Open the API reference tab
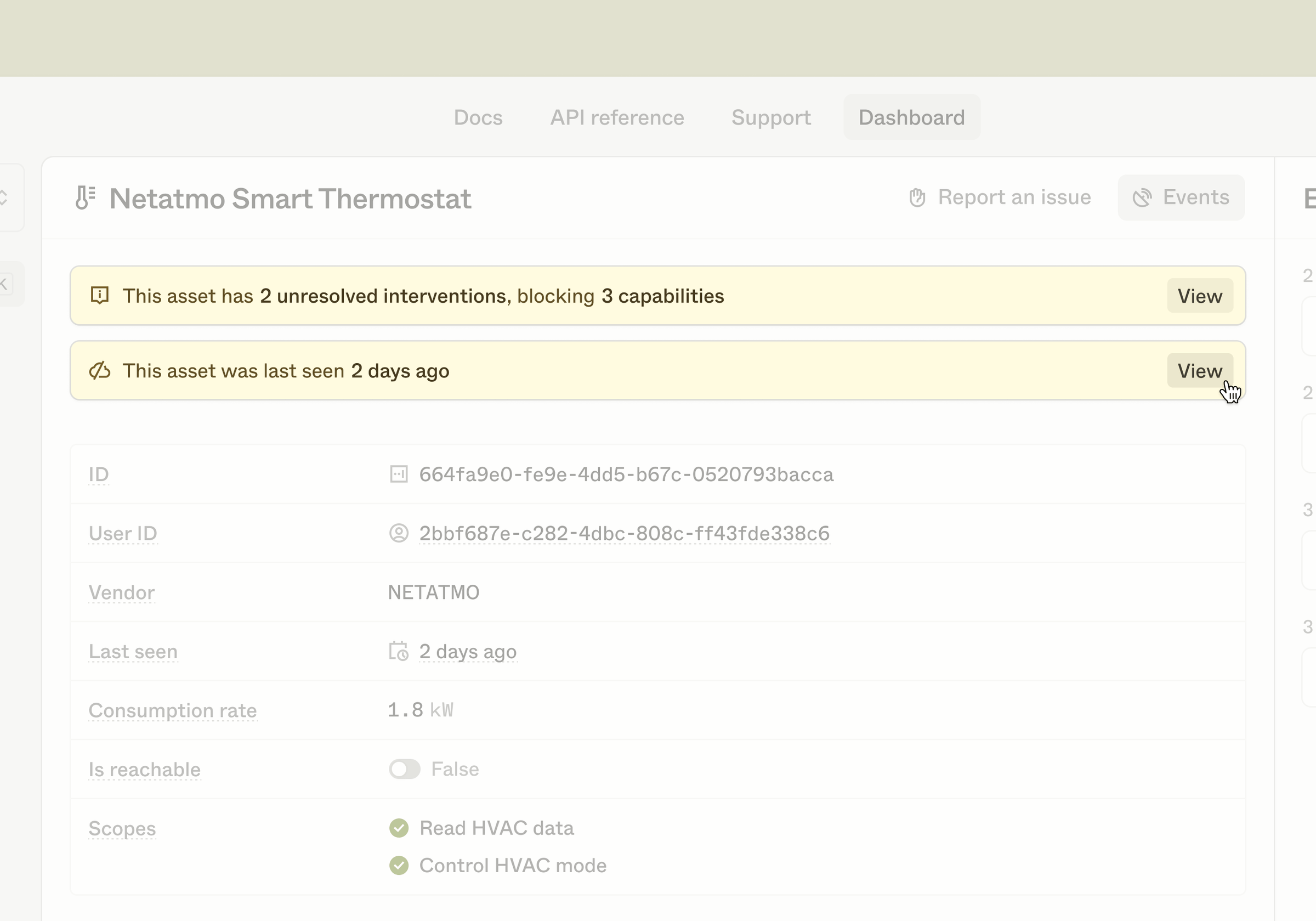Screen dimensions: 1316x921 pyautogui.click(x=617, y=117)
